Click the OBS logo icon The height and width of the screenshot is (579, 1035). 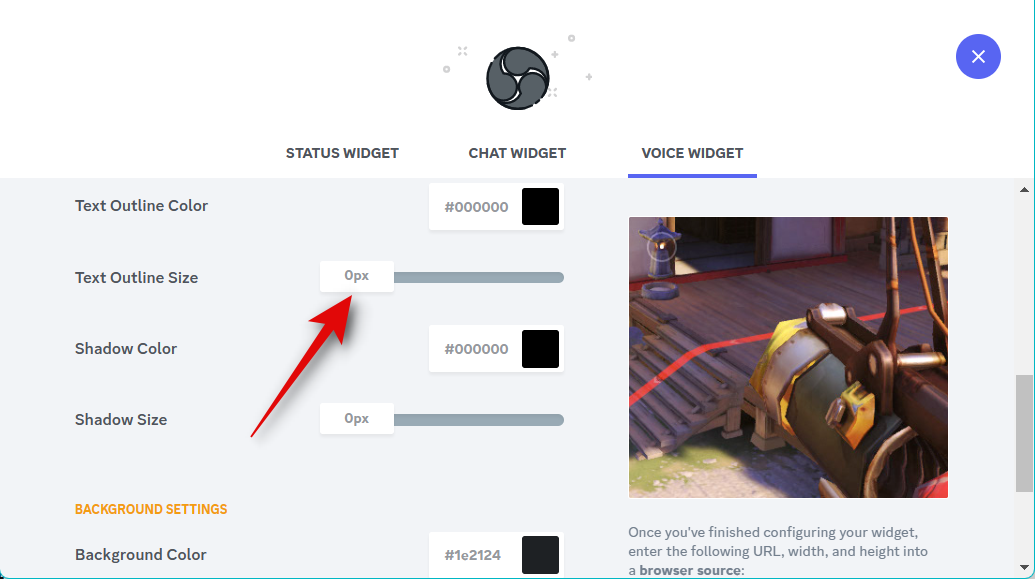tap(518, 78)
